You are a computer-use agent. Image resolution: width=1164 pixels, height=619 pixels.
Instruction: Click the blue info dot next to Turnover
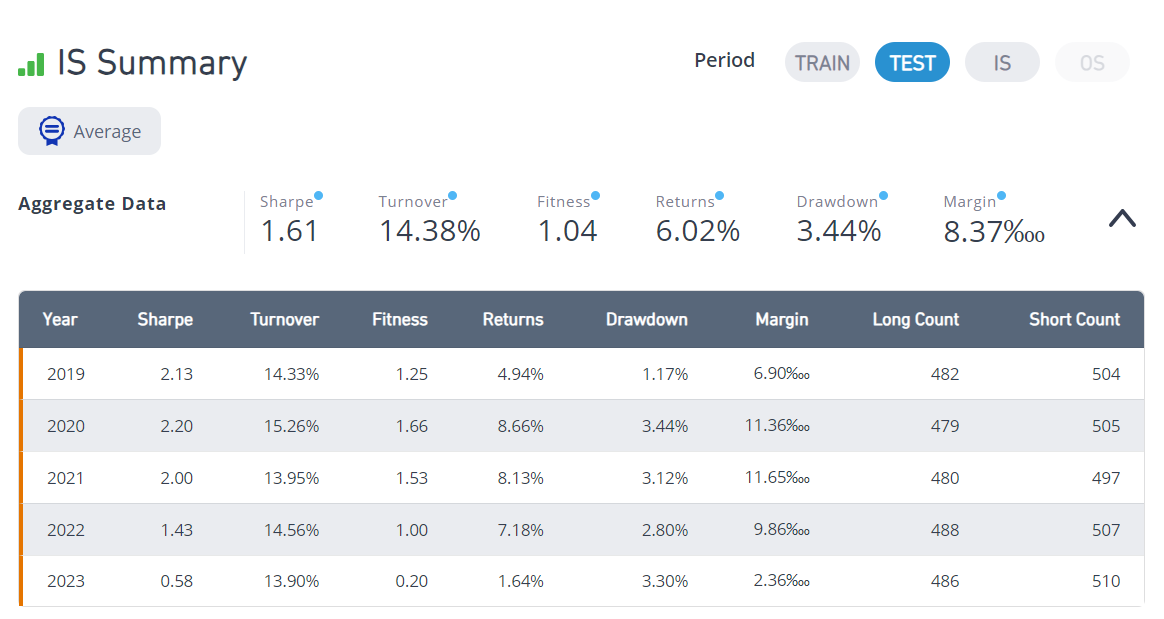(453, 196)
